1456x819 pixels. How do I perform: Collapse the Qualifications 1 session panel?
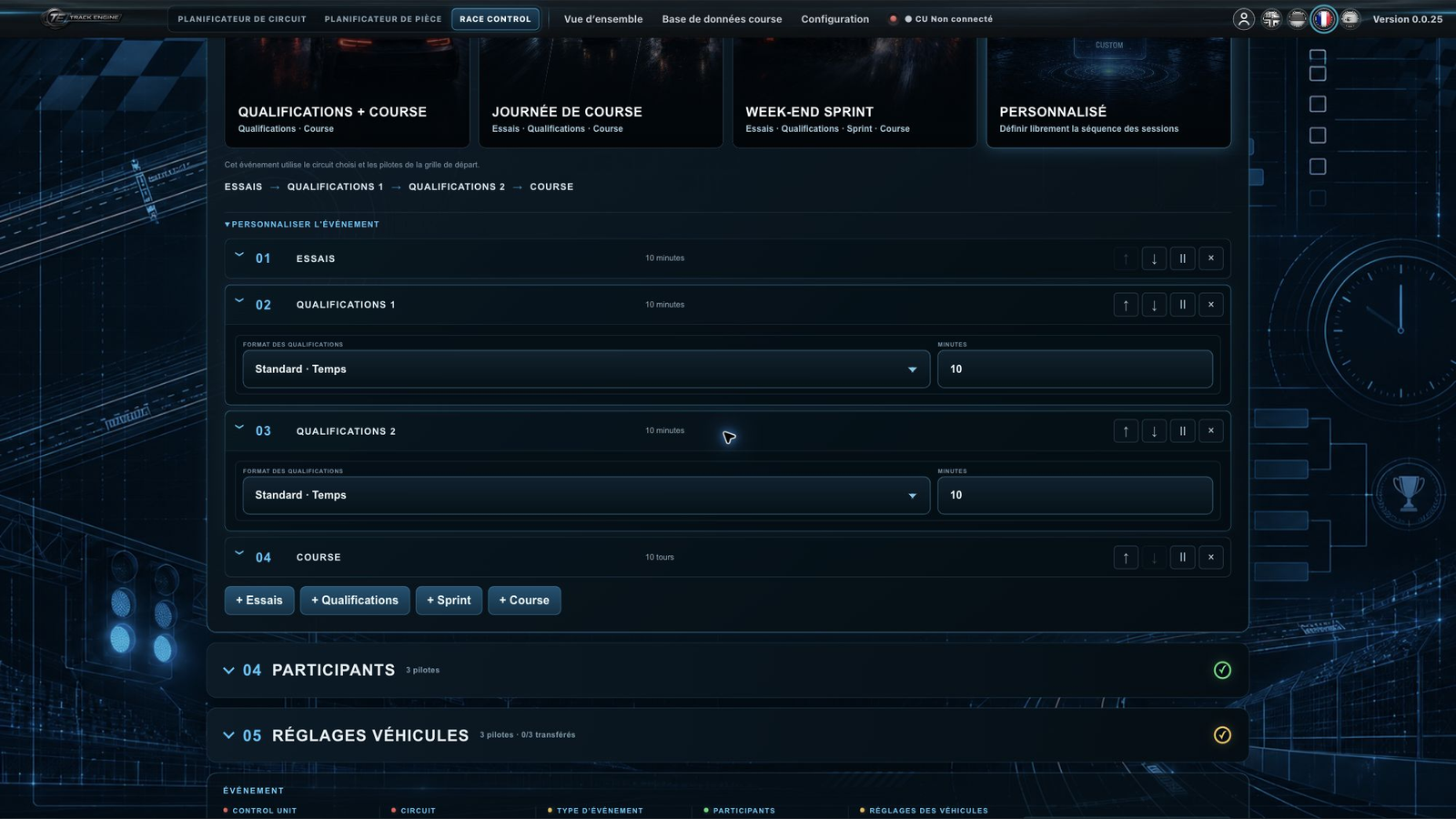[239, 301]
